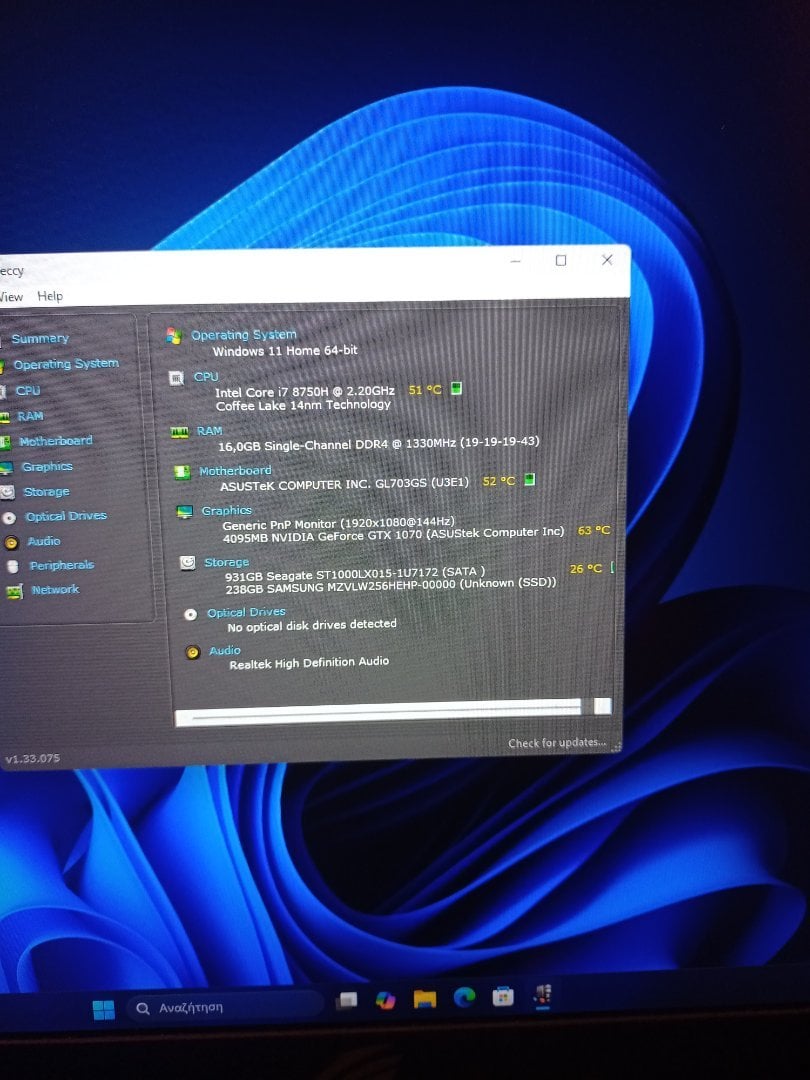
Task: Open Copilot from the taskbar
Action: [385, 1000]
